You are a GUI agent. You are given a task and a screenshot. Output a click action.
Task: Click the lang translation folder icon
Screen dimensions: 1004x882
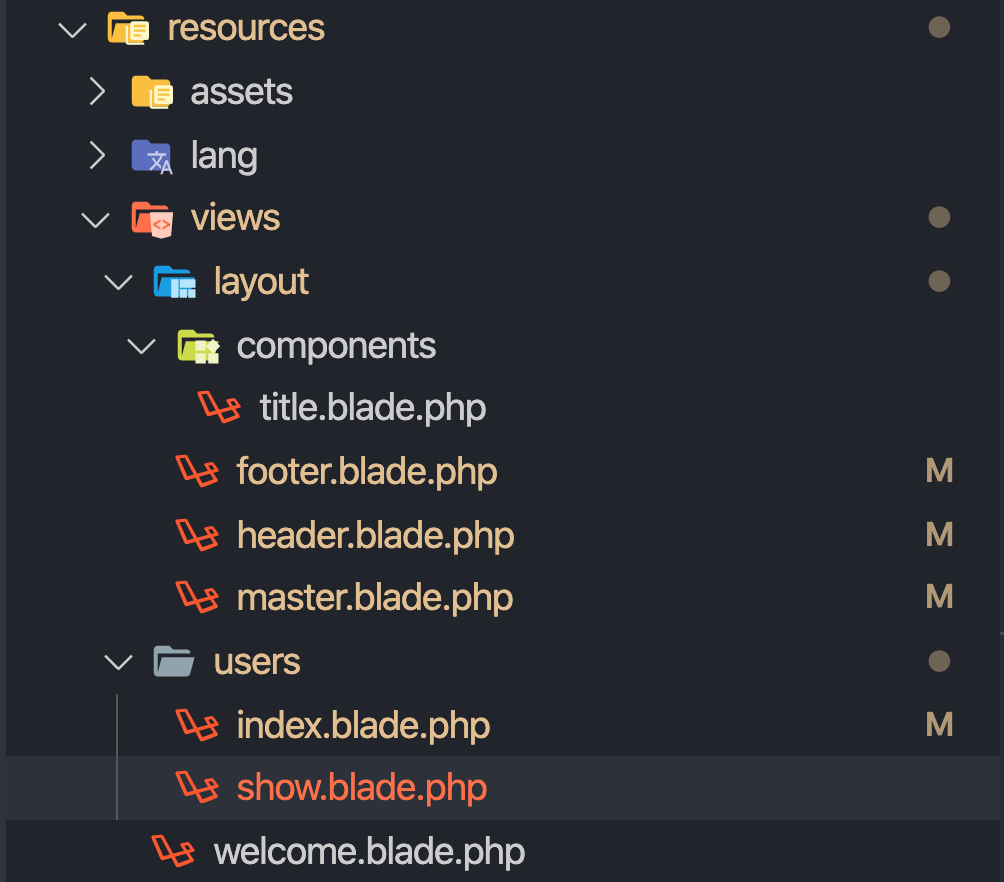click(152, 156)
